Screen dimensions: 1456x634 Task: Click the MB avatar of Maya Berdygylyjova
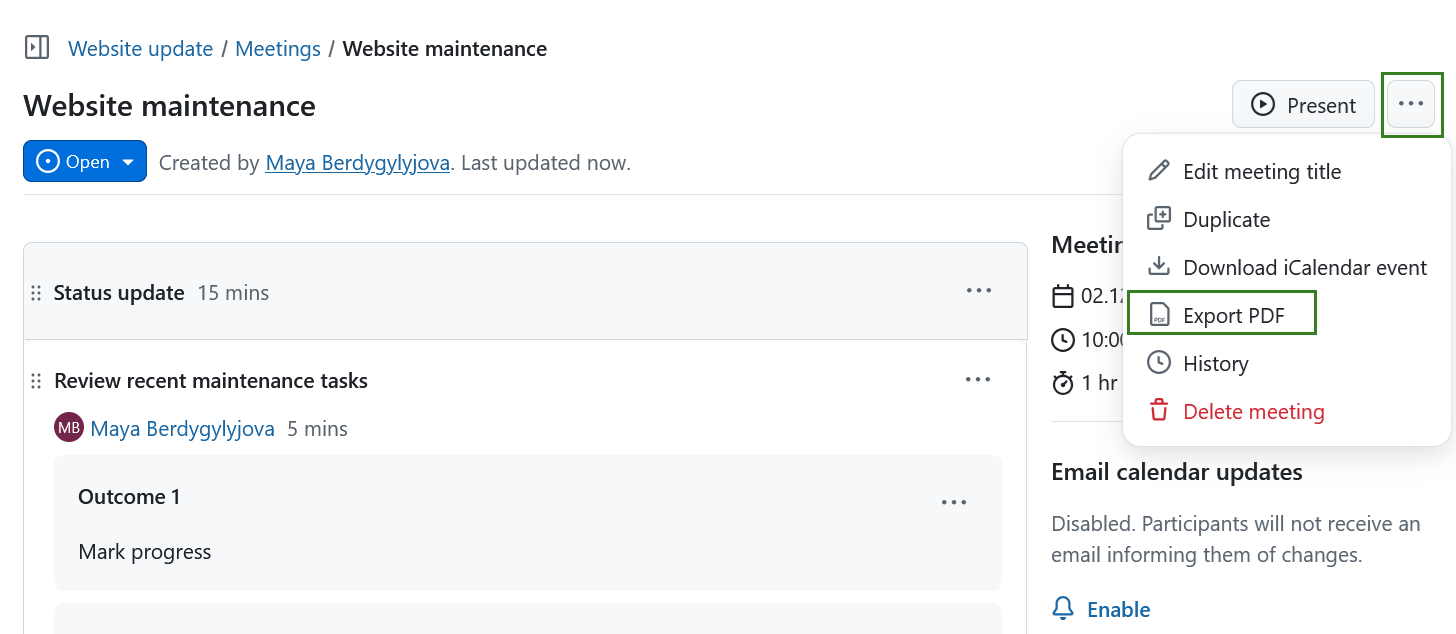(69, 429)
